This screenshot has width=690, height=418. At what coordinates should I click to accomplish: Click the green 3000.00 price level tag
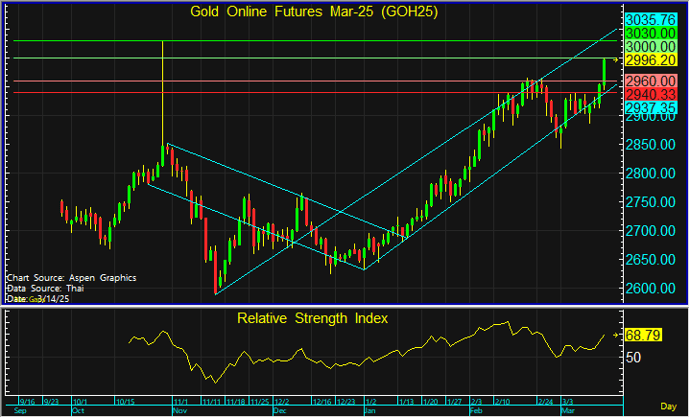[651, 47]
